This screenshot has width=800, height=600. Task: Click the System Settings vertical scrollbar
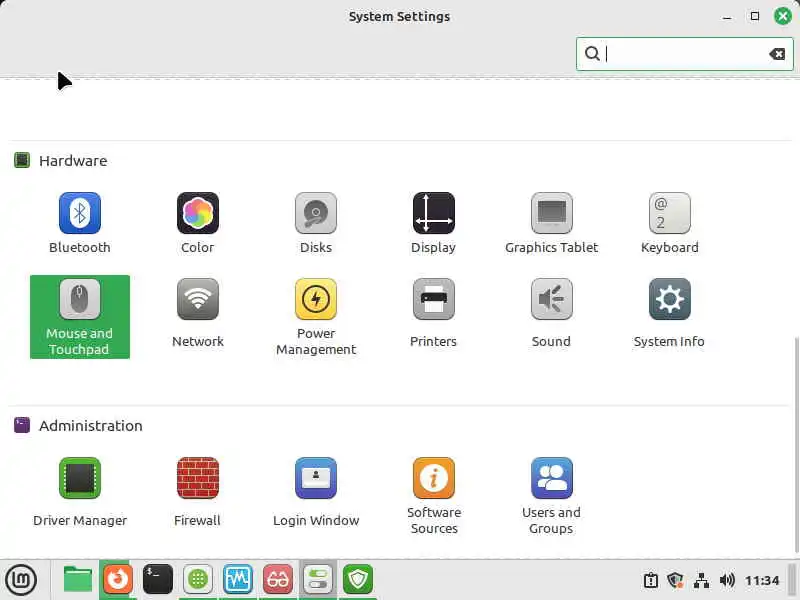796,444
